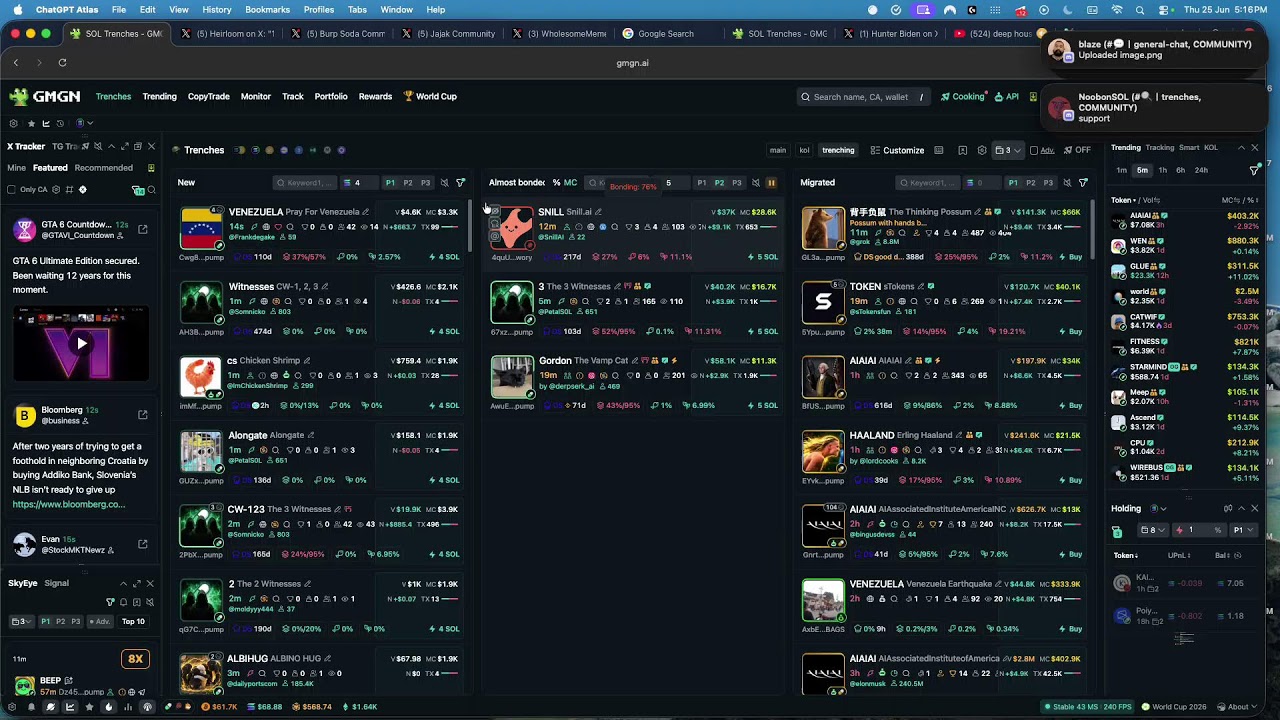Open the Trending nav tab
This screenshot has width=1280, height=720.
[x=159, y=97]
